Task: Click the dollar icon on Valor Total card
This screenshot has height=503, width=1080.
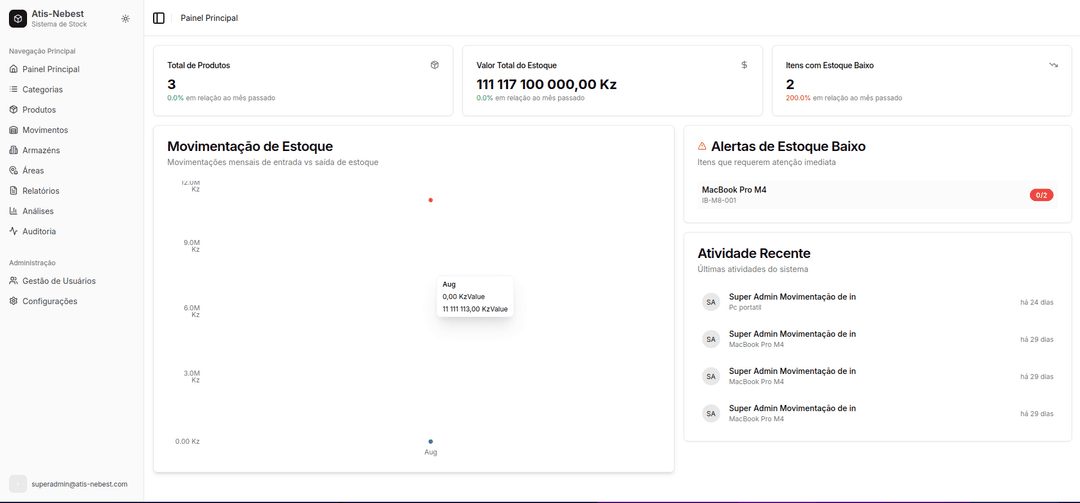Action: pyautogui.click(x=744, y=65)
